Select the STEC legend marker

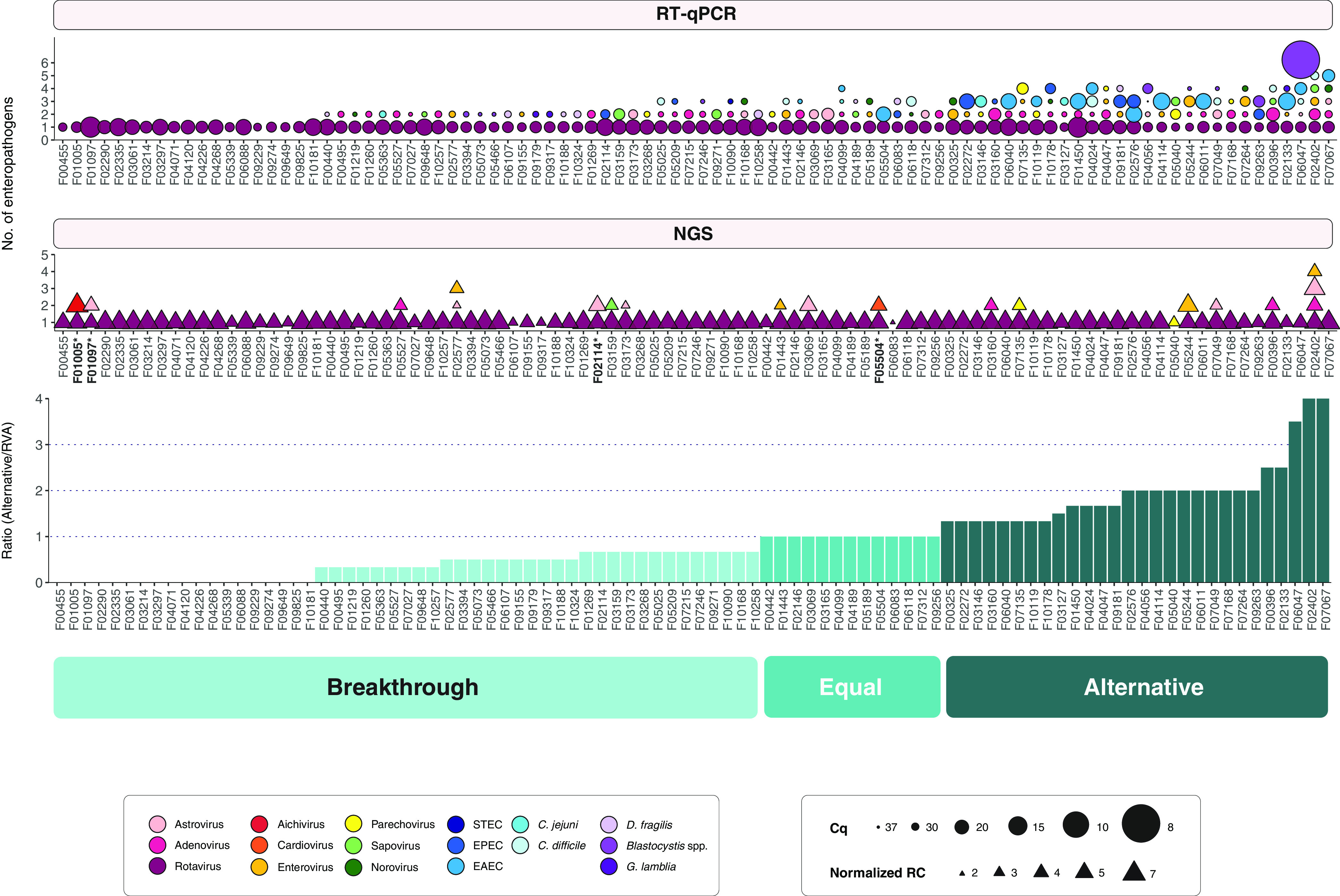[x=456, y=824]
